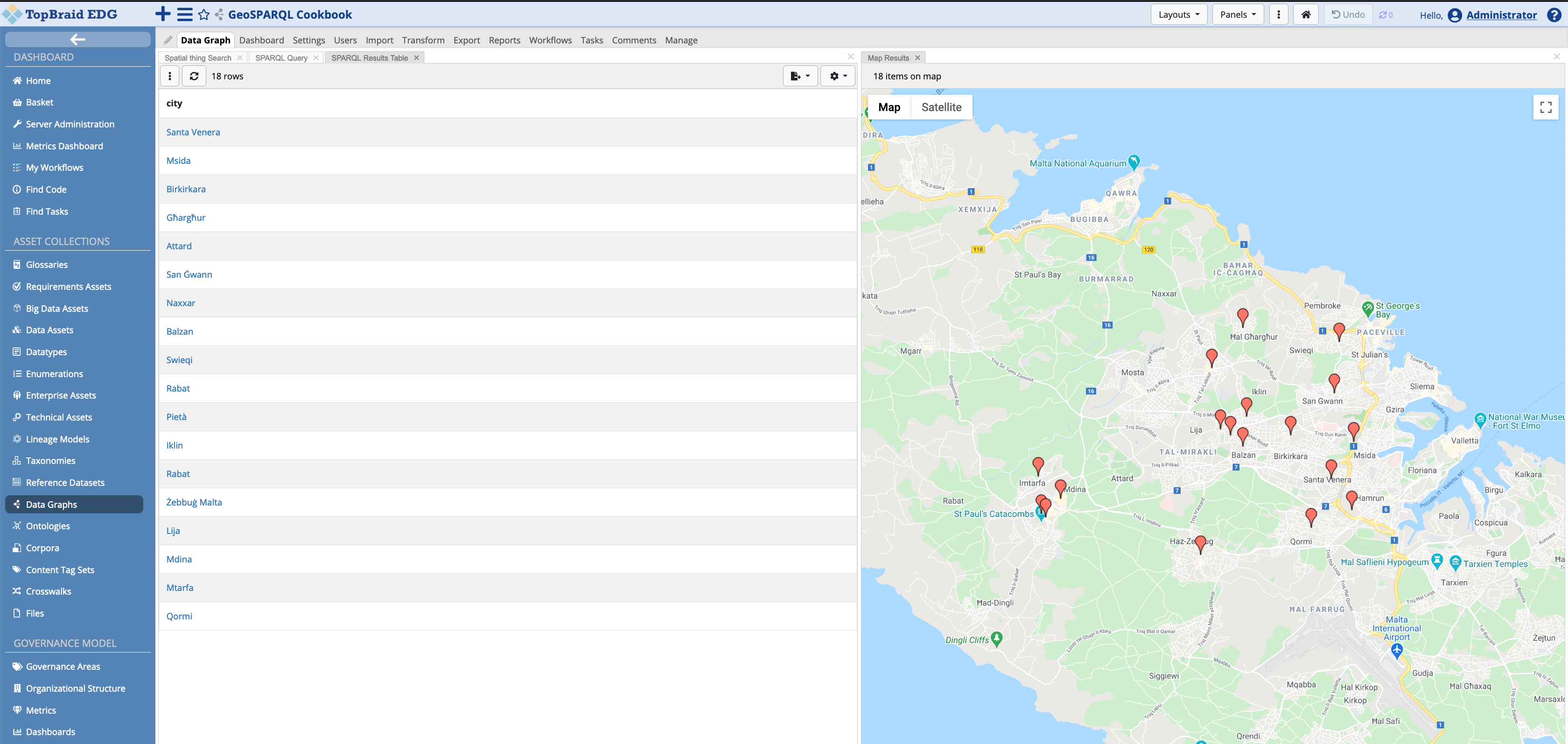Viewport: 1568px width, 744px height.
Task: Select Data Graphs in the asset collections sidebar
Action: pyautogui.click(x=53, y=504)
